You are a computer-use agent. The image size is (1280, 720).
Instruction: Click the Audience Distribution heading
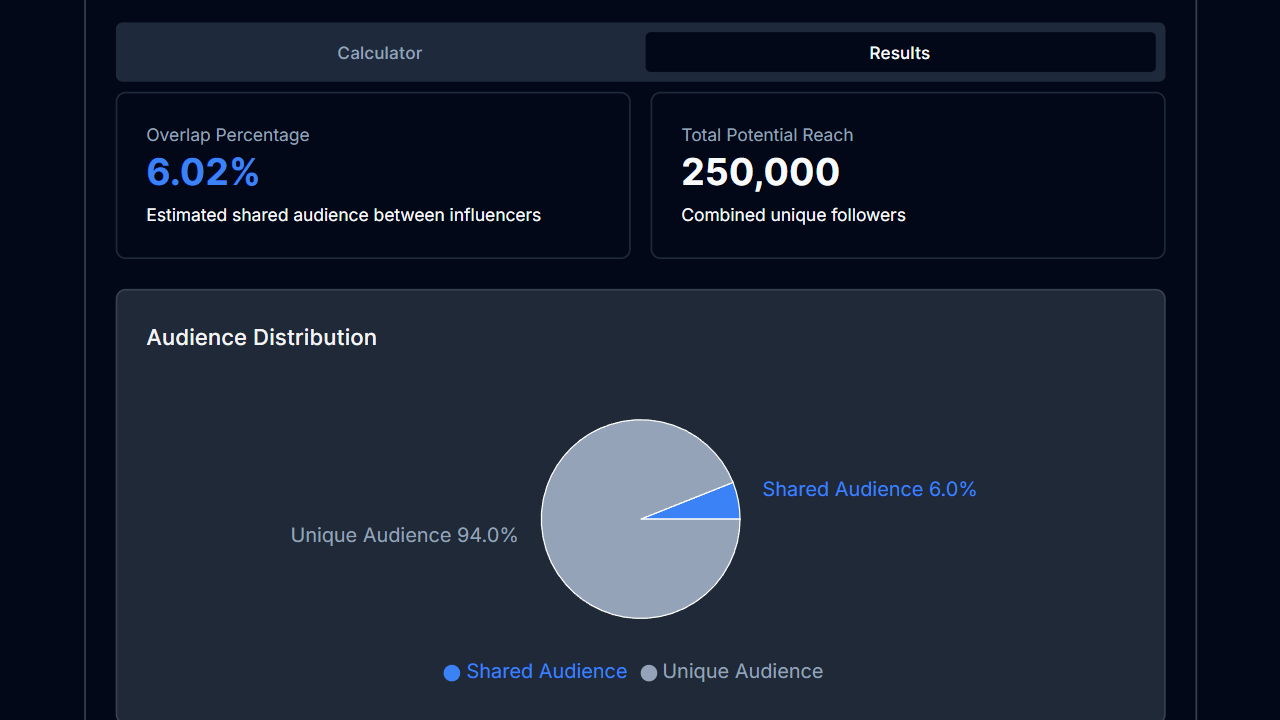[x=261, y=337]
